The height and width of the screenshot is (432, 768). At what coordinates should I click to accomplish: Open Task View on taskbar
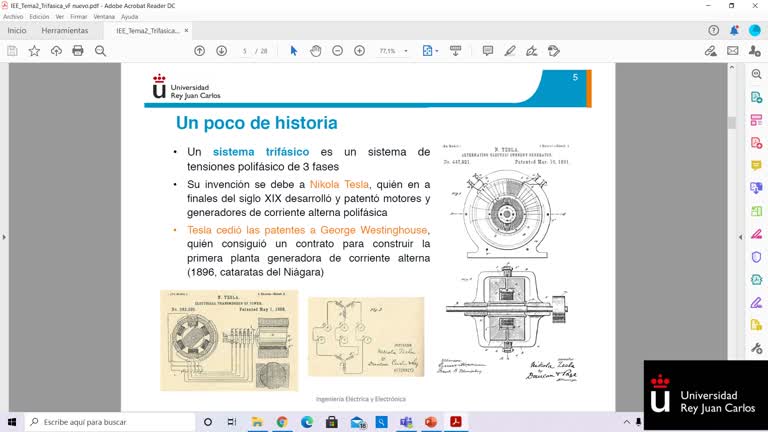[232, 422]
